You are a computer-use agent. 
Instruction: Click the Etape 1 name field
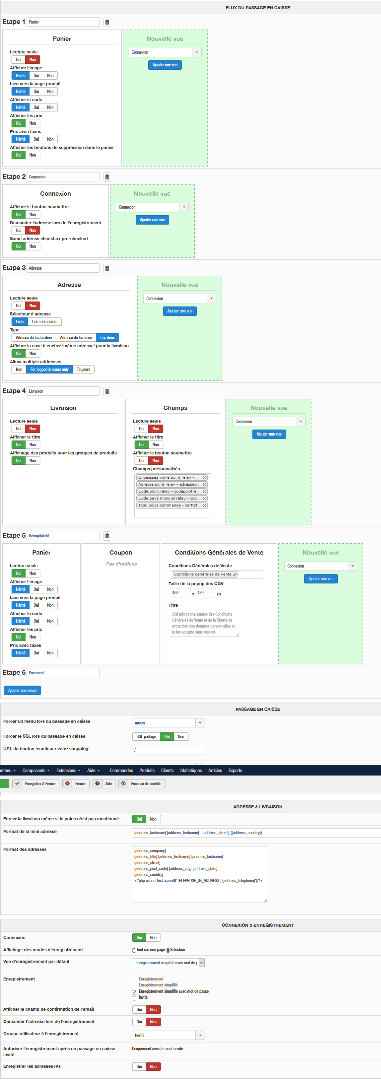pos(63,22)
